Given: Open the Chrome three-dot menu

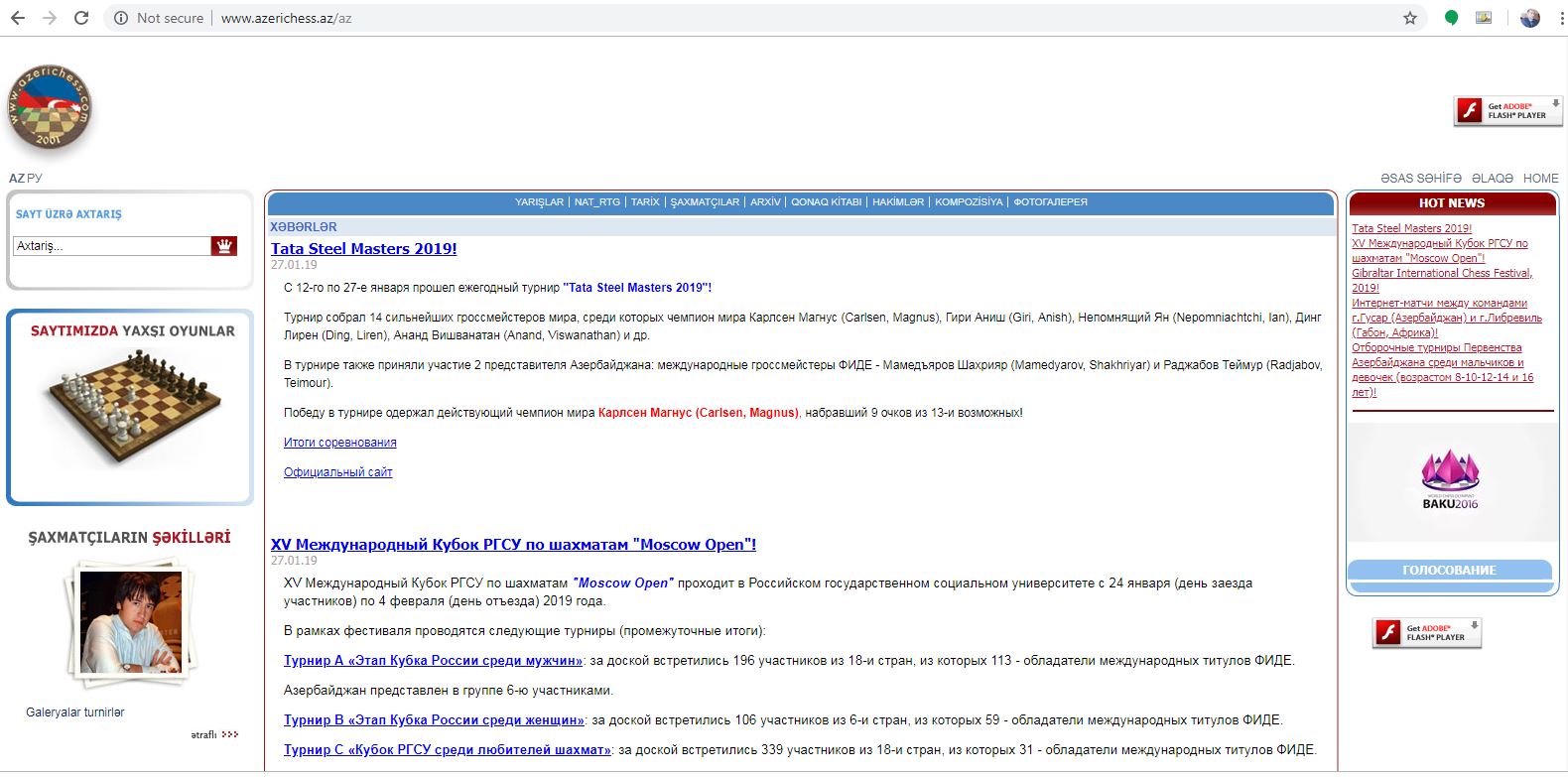Looking at the screenshot, I should click(1560, 18).
